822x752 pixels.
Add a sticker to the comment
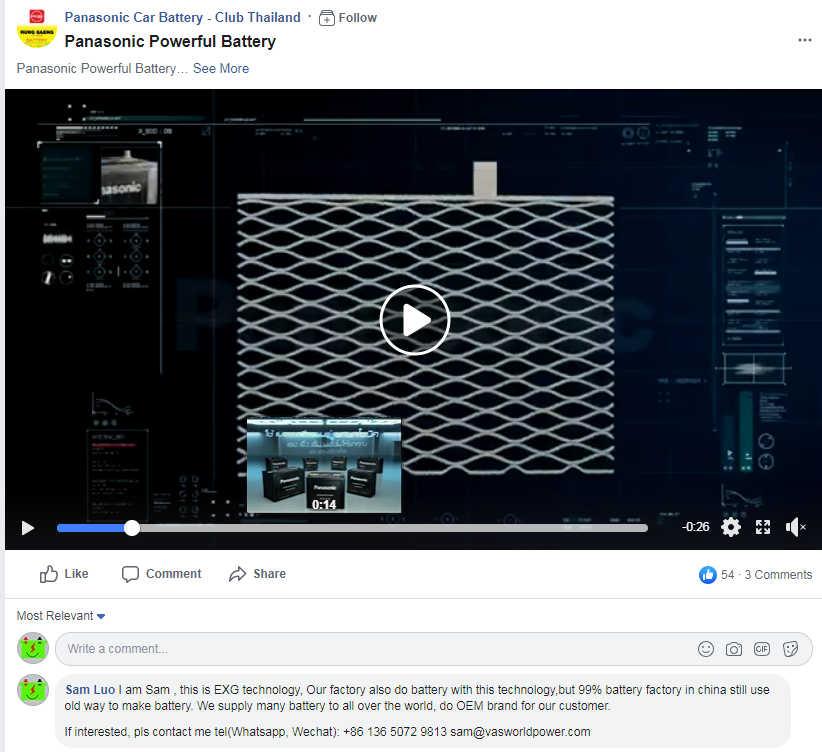(790, 649)
